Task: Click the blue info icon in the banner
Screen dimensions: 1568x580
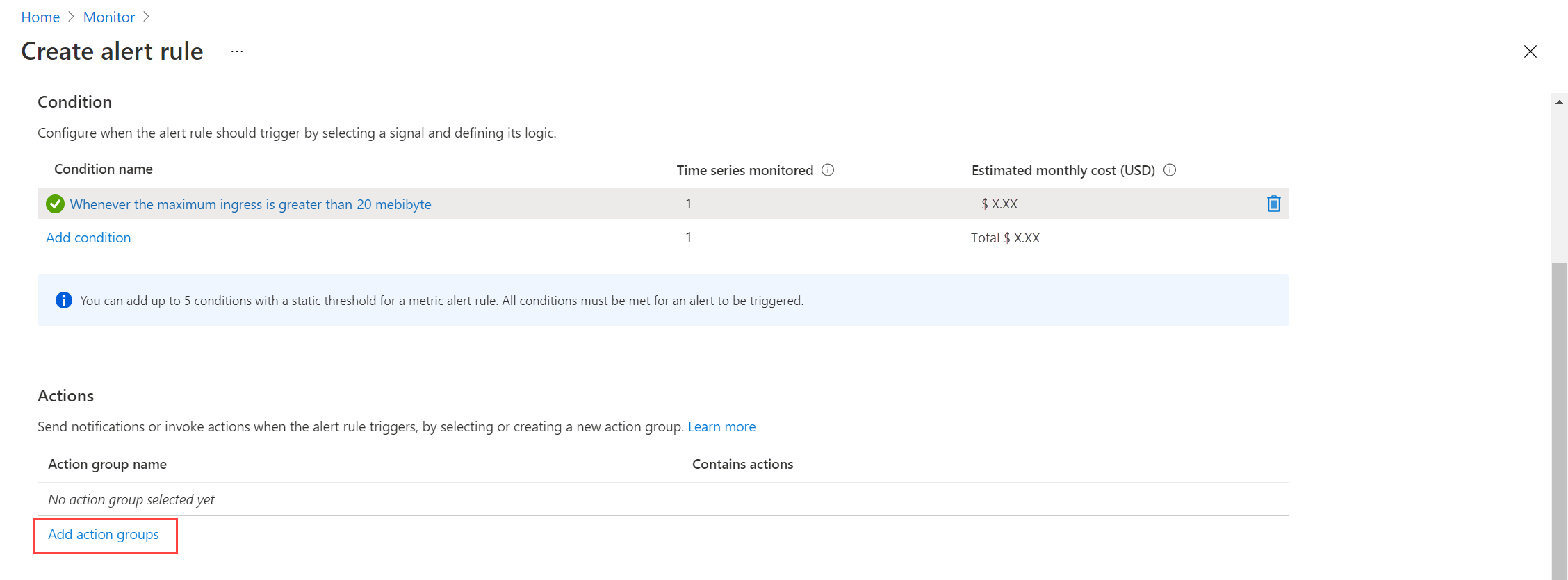Action: (x=63, y=300)
